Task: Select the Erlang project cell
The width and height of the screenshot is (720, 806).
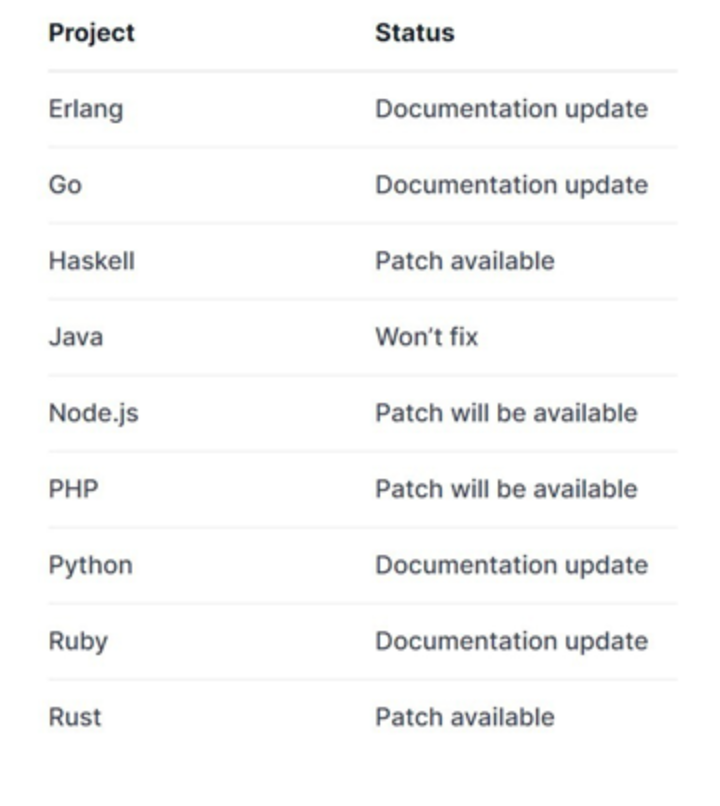Action: pos(86,109)
